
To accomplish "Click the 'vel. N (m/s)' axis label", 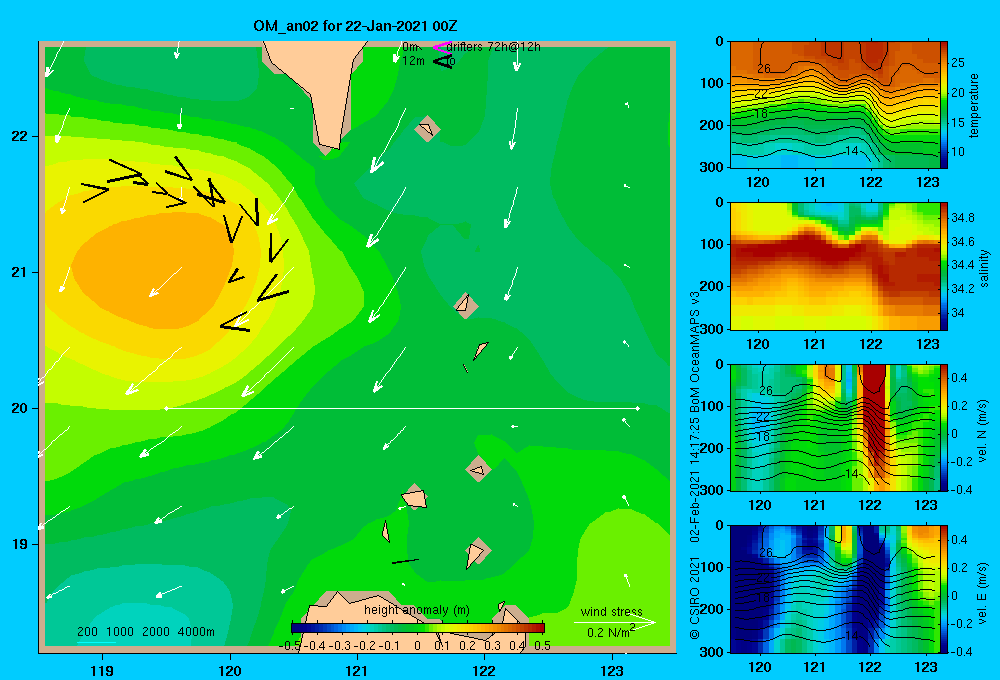I will [982, 431].
